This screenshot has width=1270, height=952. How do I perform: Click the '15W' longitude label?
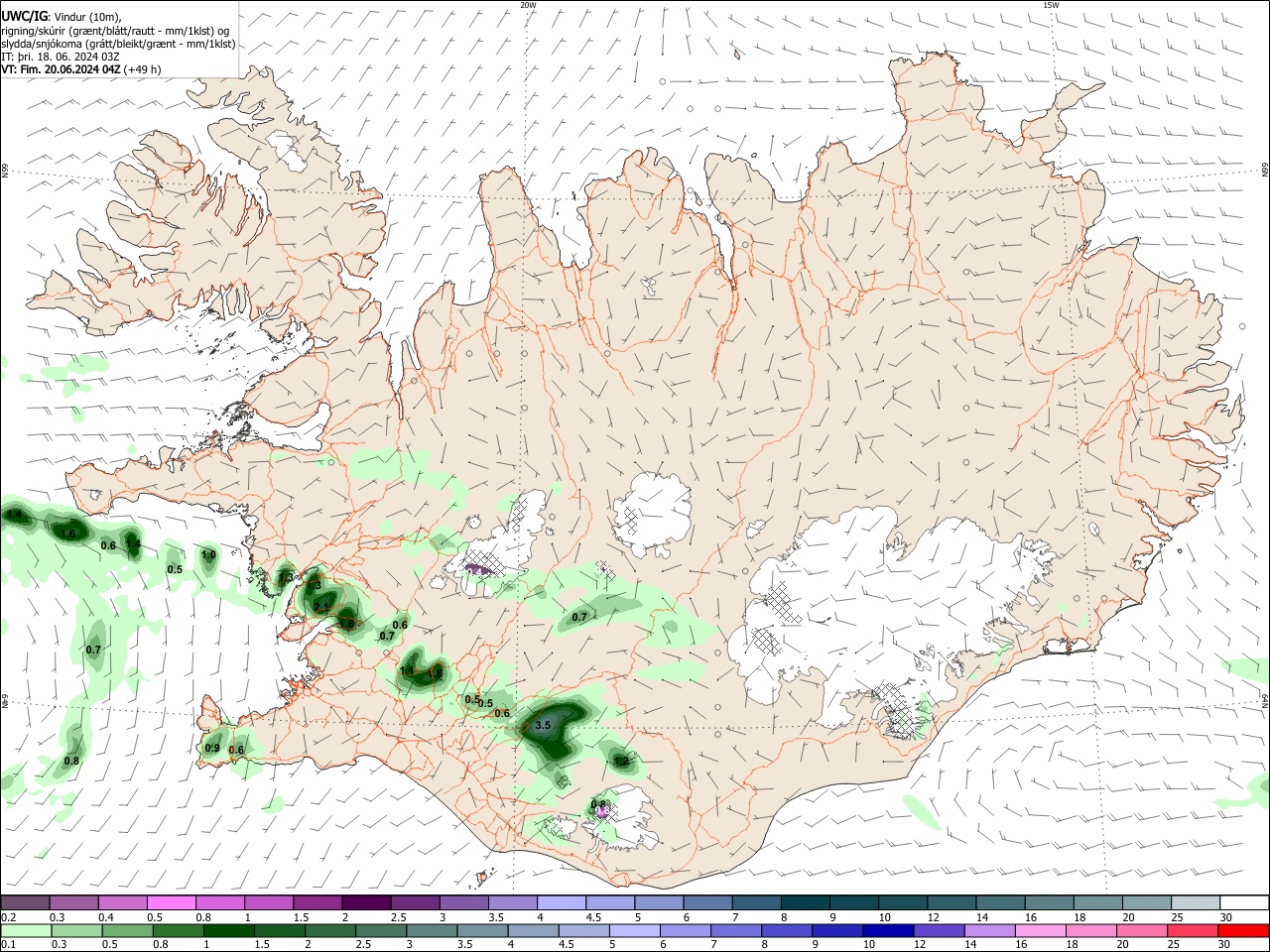tap(1051, 5)
